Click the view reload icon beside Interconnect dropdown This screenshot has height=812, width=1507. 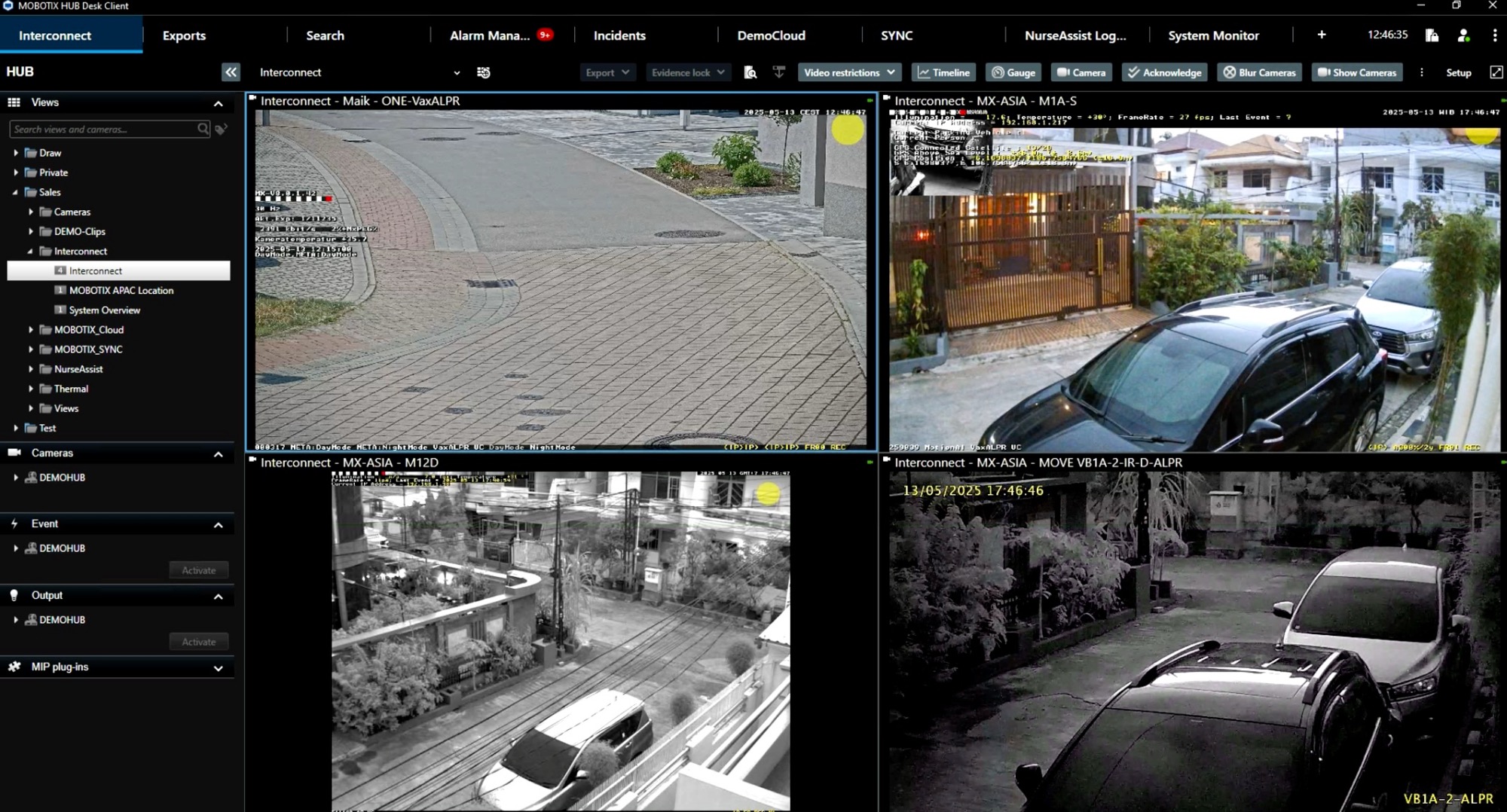point(484,72)
